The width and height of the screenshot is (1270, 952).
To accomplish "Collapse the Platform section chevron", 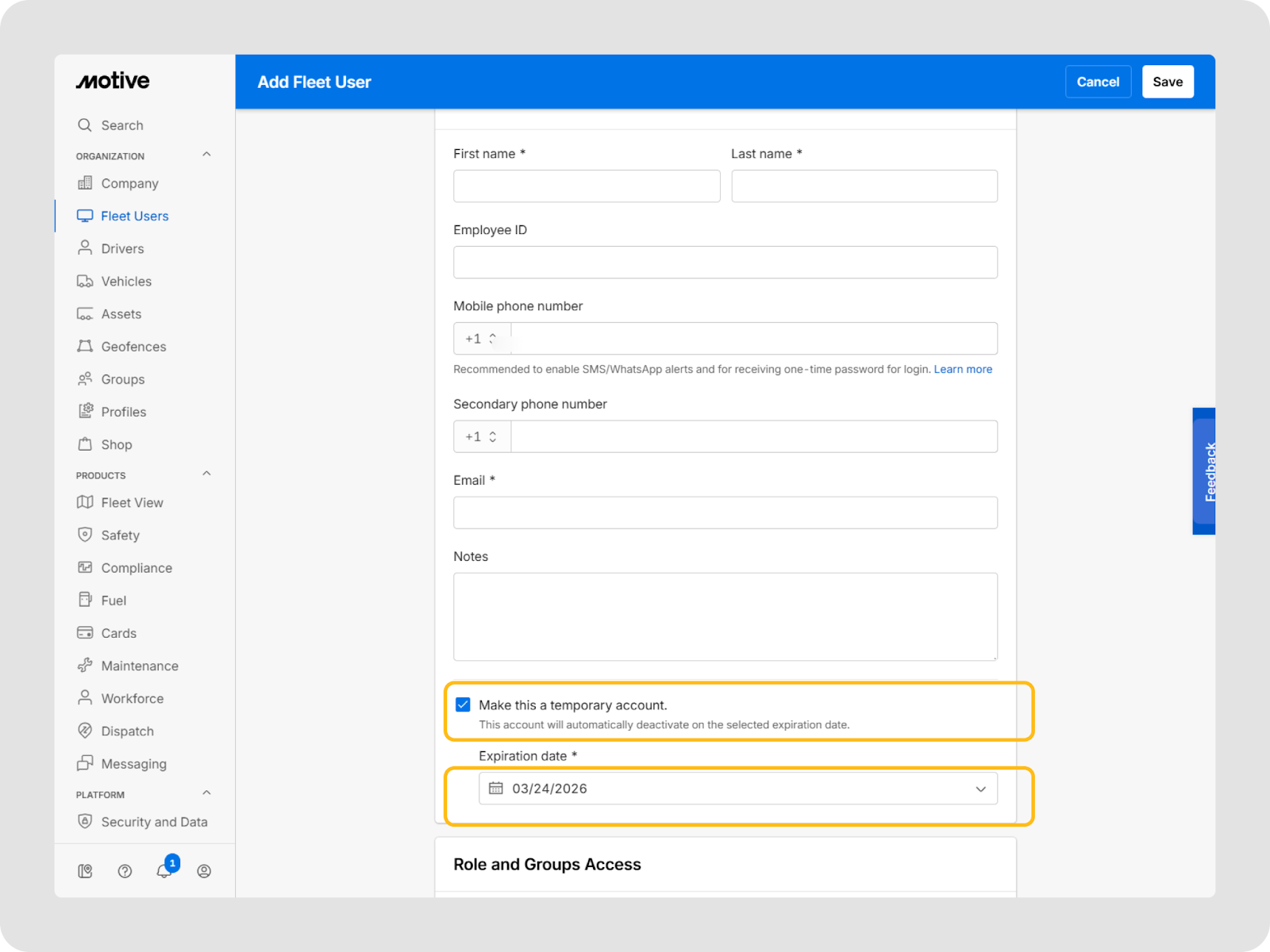I will click(206, 793).
